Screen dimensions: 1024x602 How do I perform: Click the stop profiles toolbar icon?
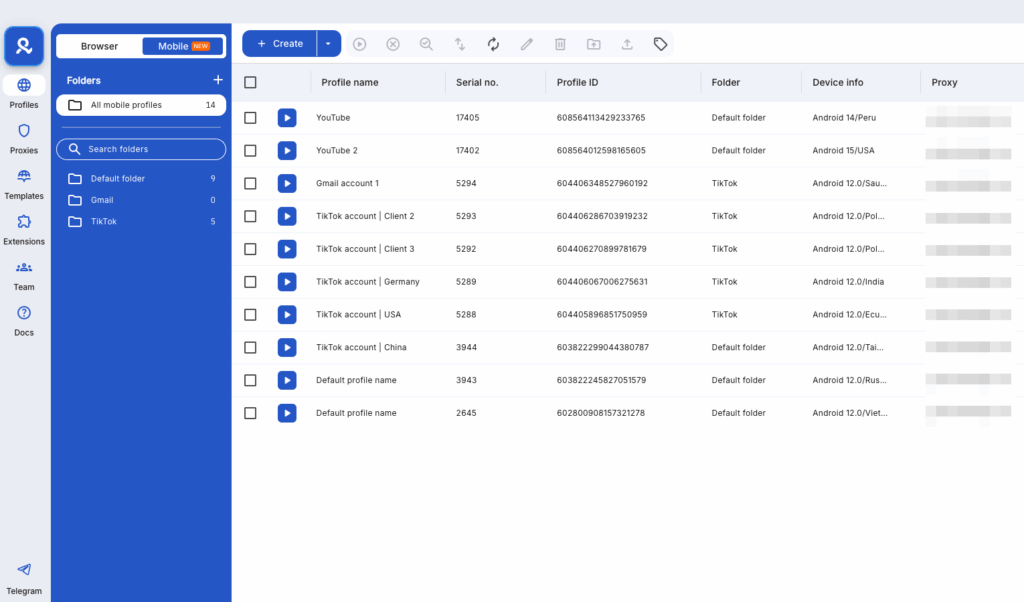(392, 44)
